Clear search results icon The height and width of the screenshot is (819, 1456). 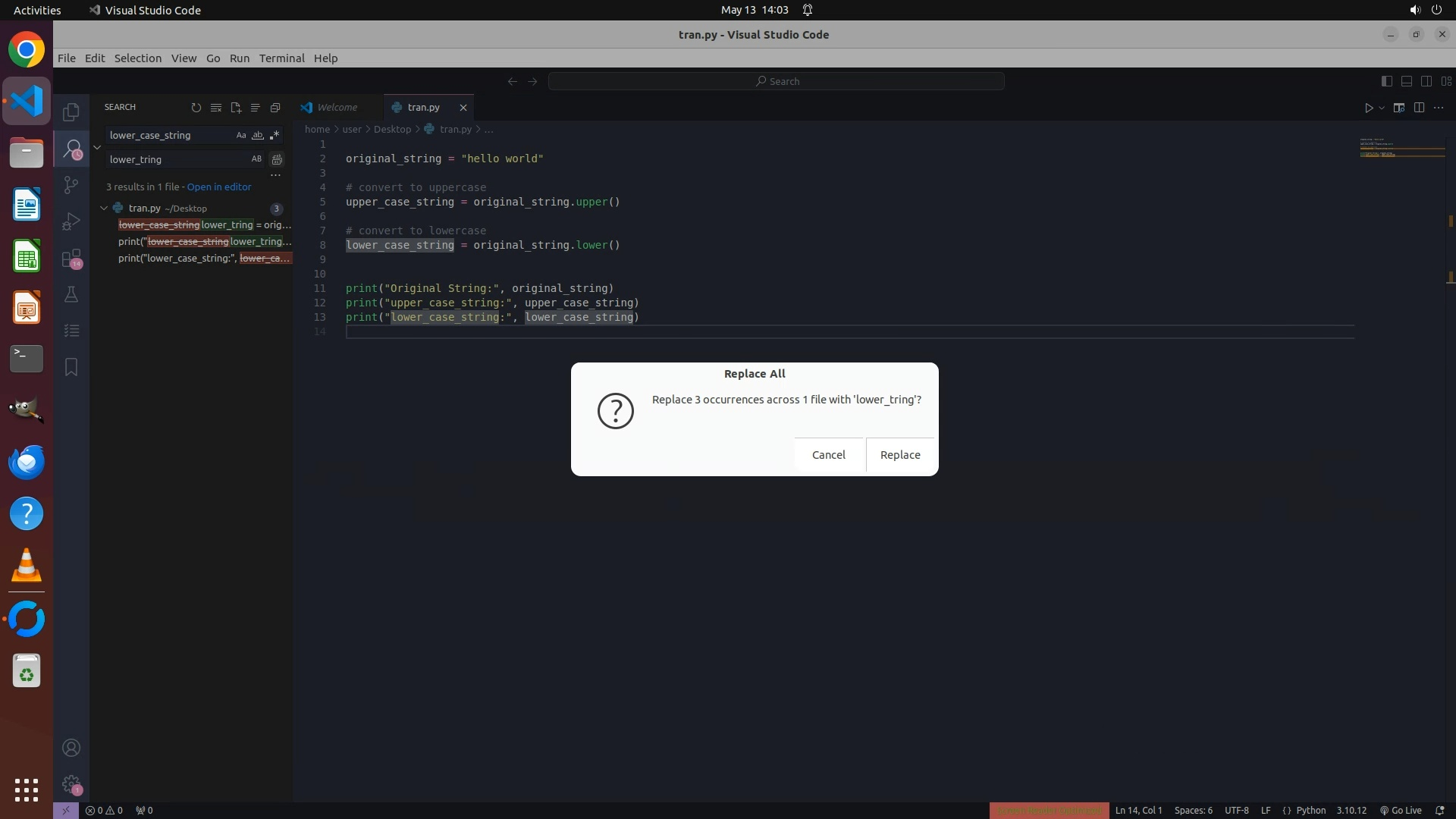216,108
